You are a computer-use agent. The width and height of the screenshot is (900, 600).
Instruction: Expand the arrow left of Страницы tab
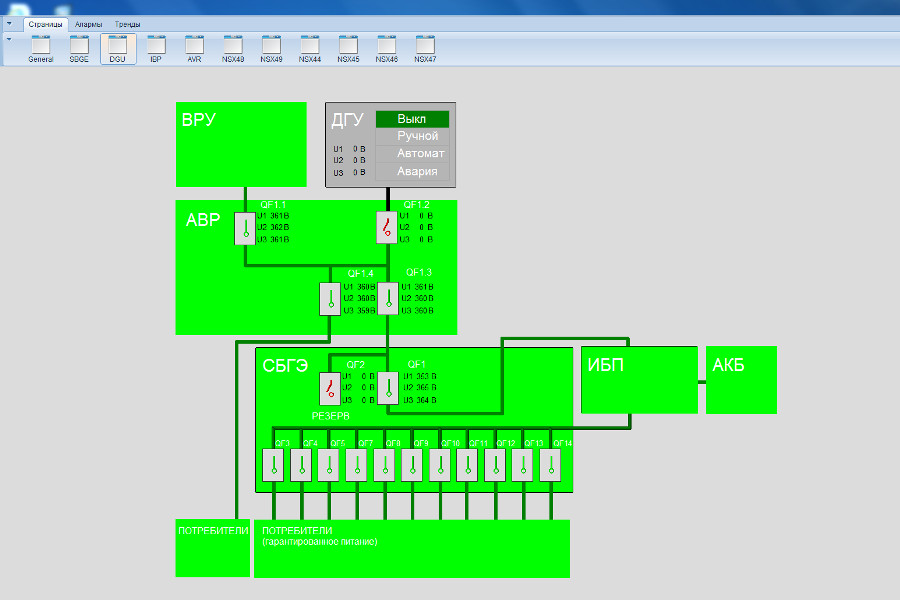(9, 24)
